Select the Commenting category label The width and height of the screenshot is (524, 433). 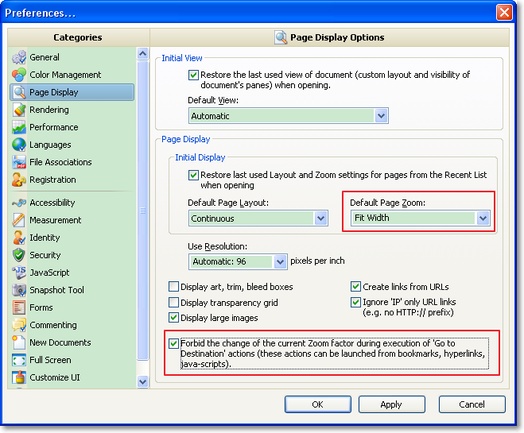(53, 325)
